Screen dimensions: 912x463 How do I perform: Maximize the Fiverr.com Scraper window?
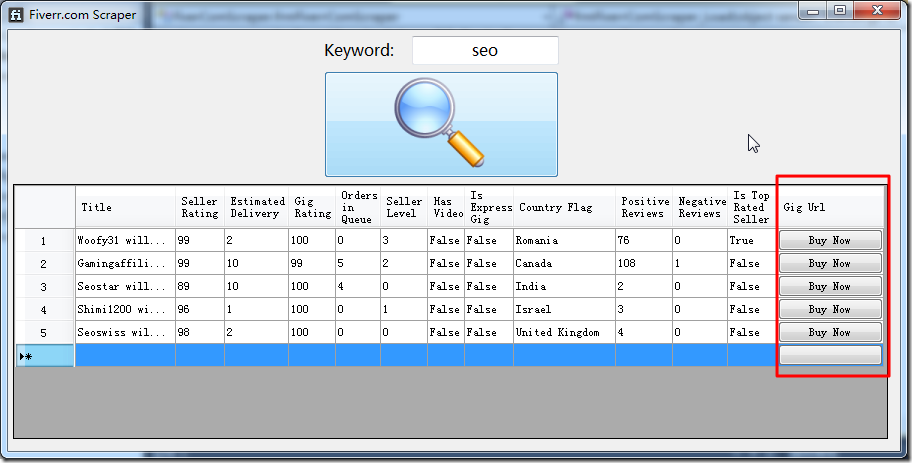[840, 10]
